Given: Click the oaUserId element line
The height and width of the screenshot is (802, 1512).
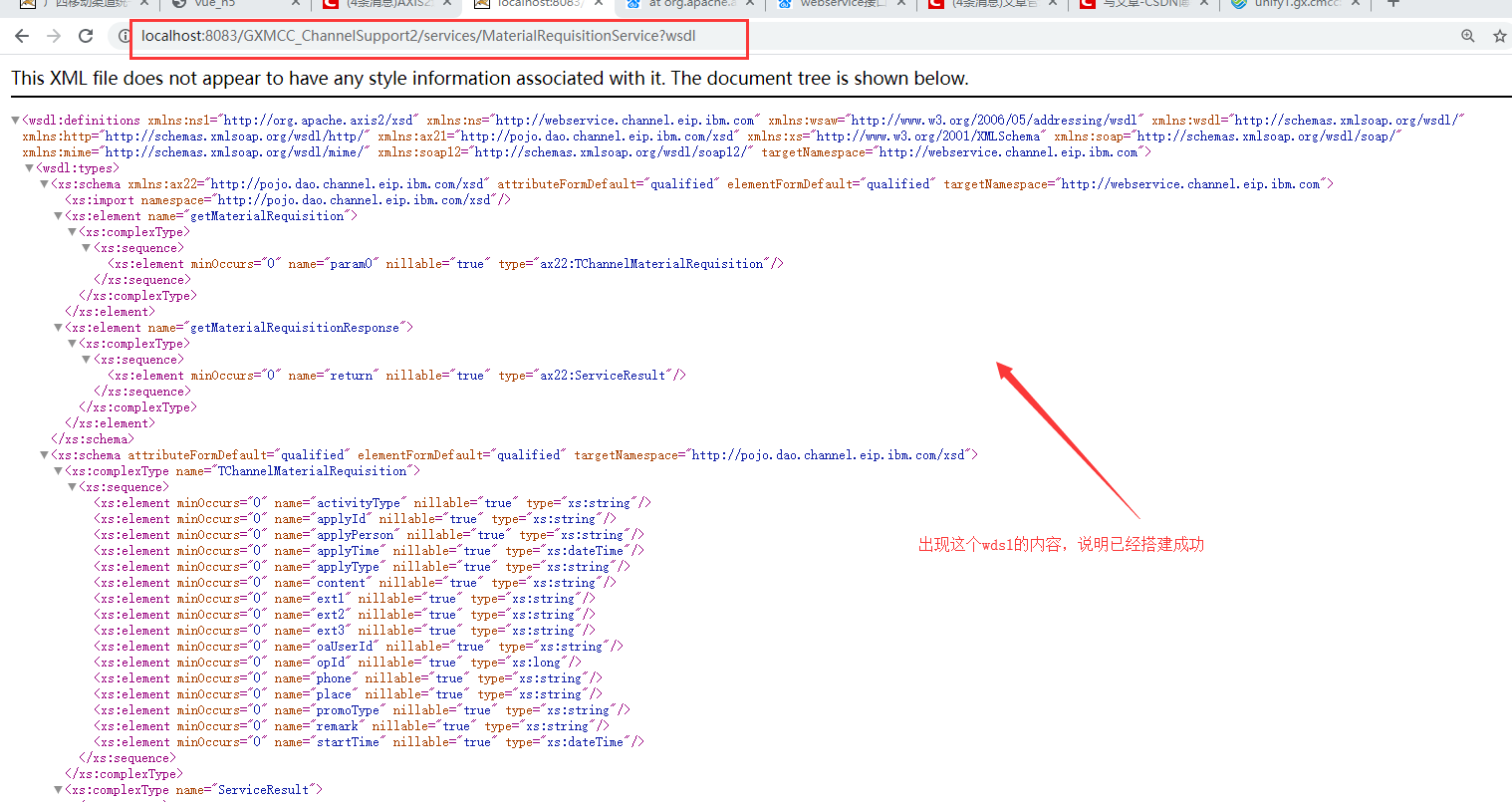Looking at the screenshot, I should (359, 647).
